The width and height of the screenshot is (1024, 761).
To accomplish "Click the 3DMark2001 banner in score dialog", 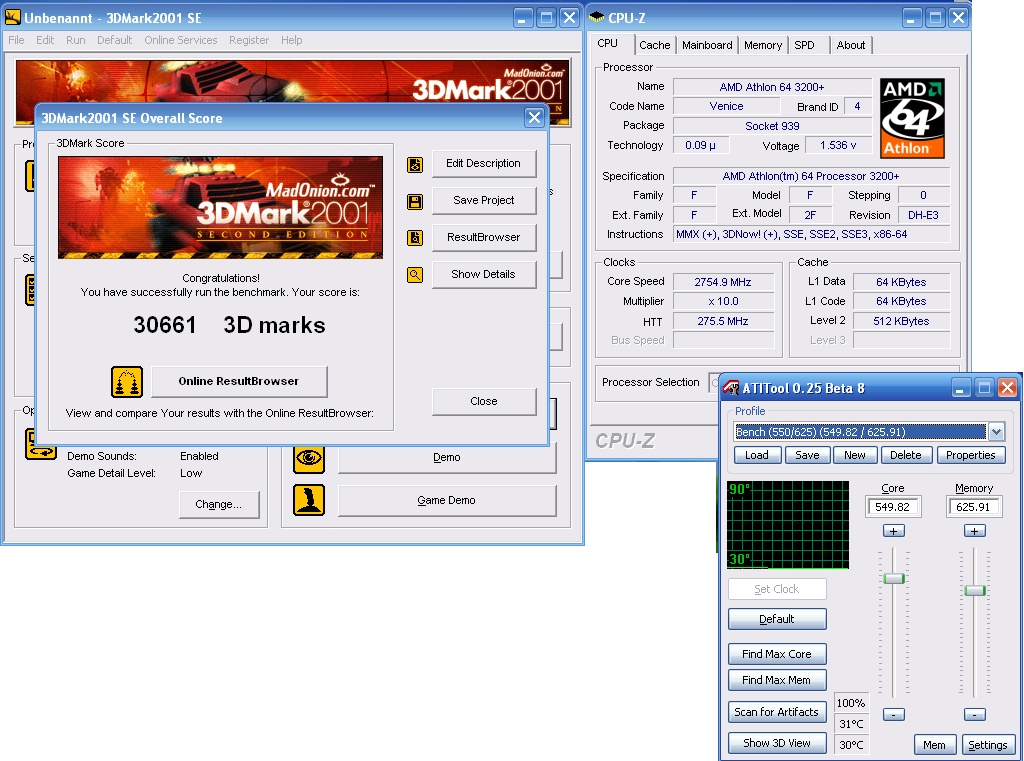I will 221,207.
